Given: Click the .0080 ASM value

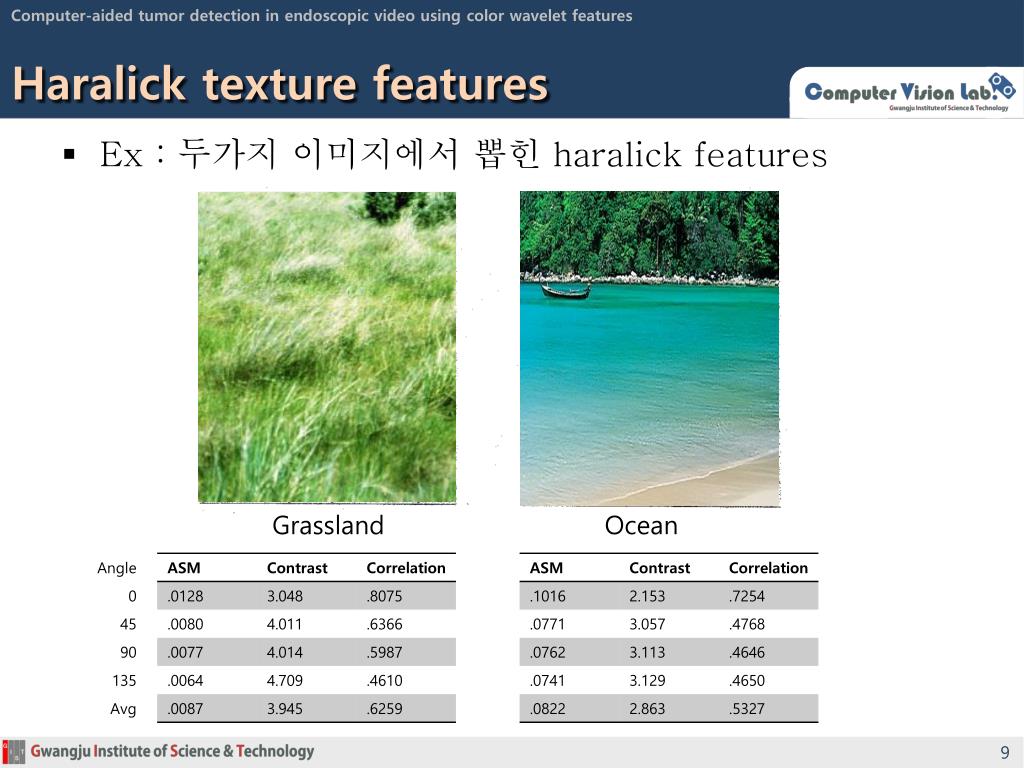Looking at the screenshot, I should coord(185,624).
